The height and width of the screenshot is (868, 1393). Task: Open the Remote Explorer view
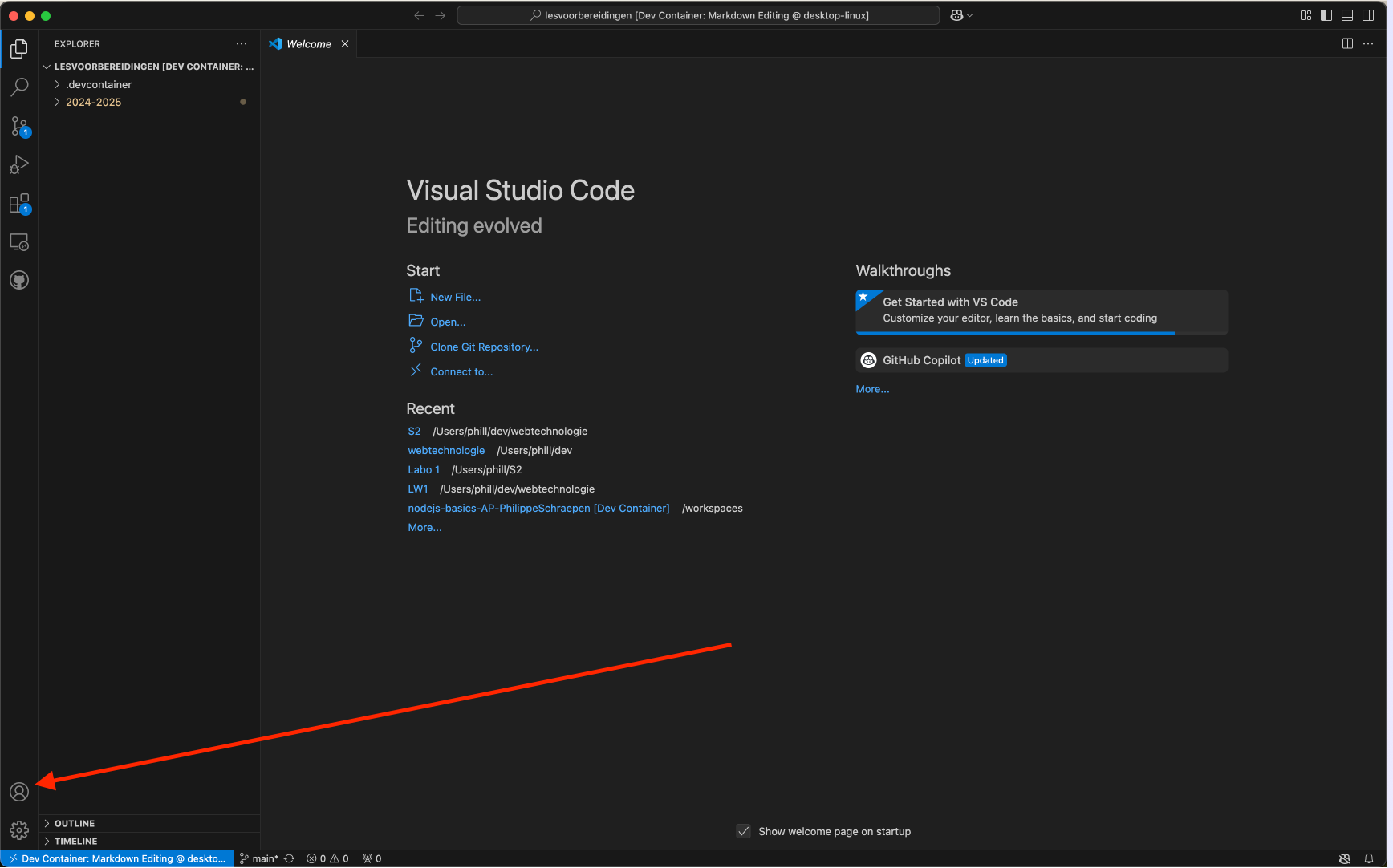(x=19, y=242)
